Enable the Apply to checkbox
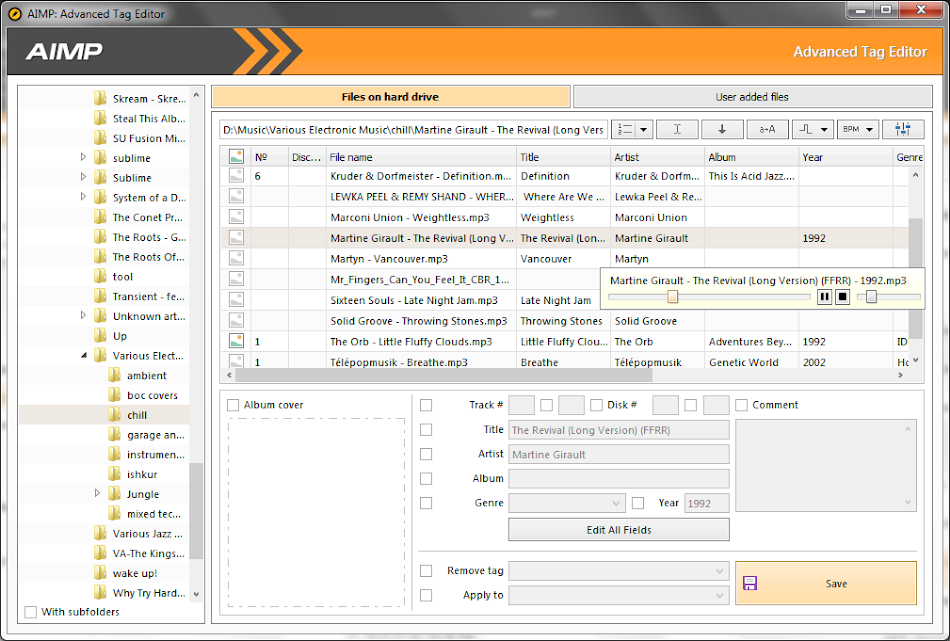The height and width of the screenshot is (641, 950). click(x=426, y=595)
